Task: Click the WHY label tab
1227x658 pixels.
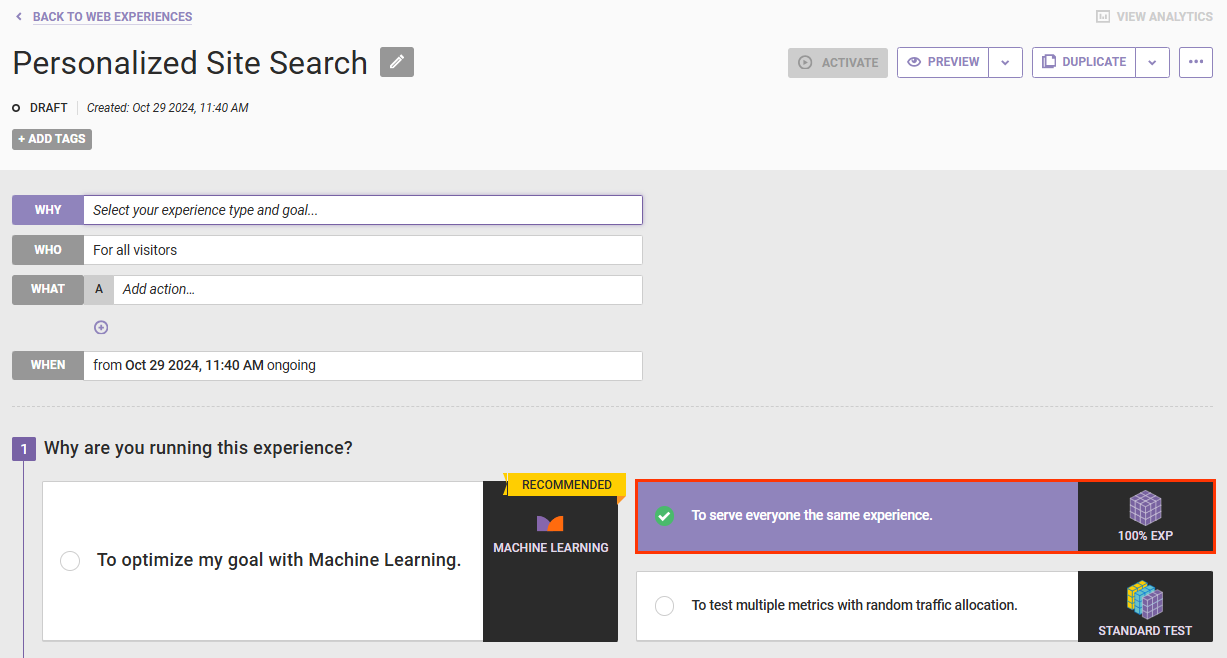Action: coord(48,210)
